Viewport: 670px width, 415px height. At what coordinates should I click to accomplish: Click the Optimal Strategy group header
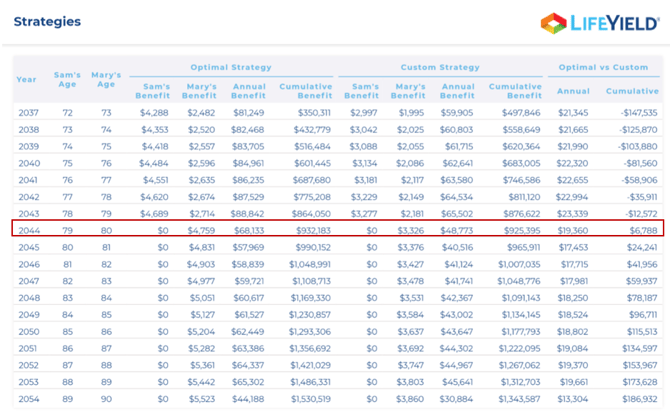click(231, 68)
